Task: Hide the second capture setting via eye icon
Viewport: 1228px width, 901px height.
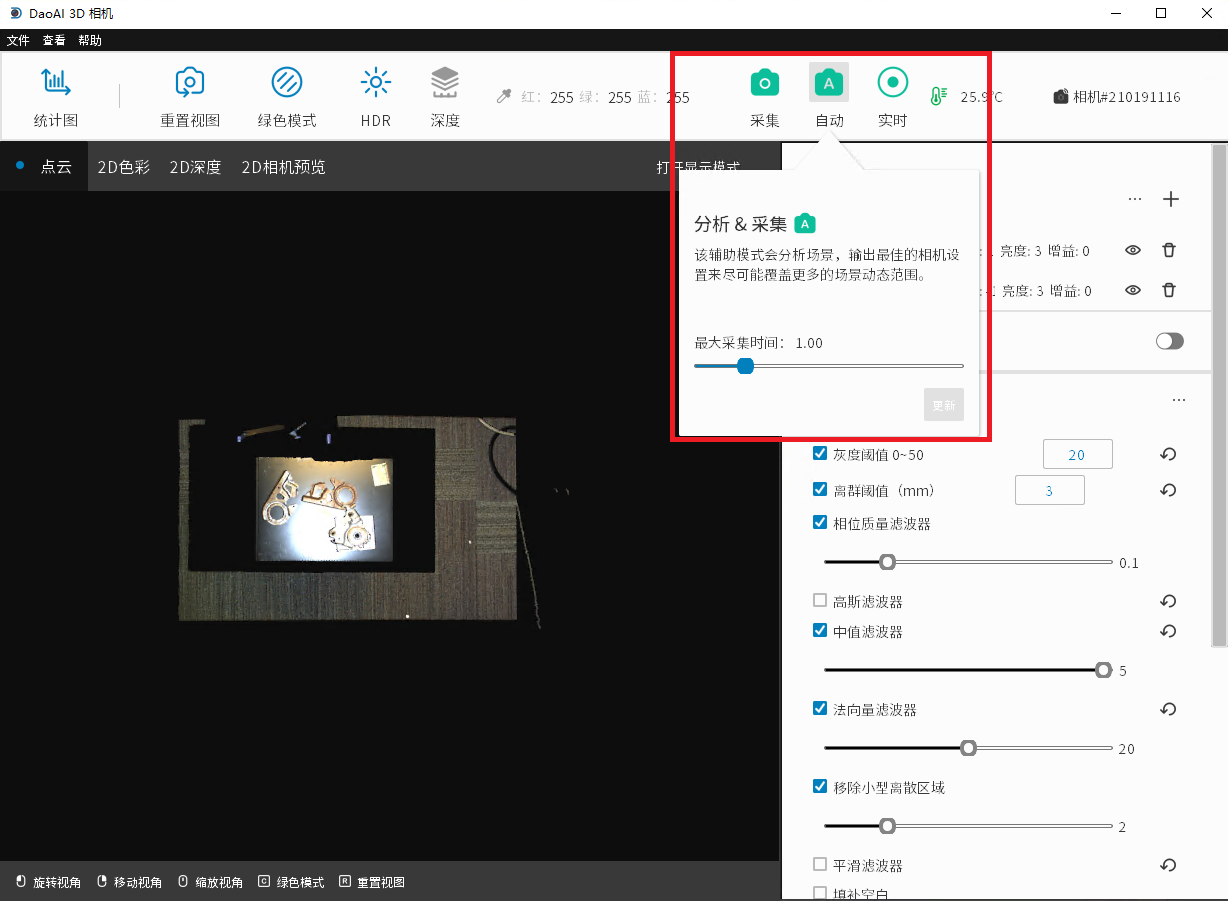Action: tap(1132, 290)
